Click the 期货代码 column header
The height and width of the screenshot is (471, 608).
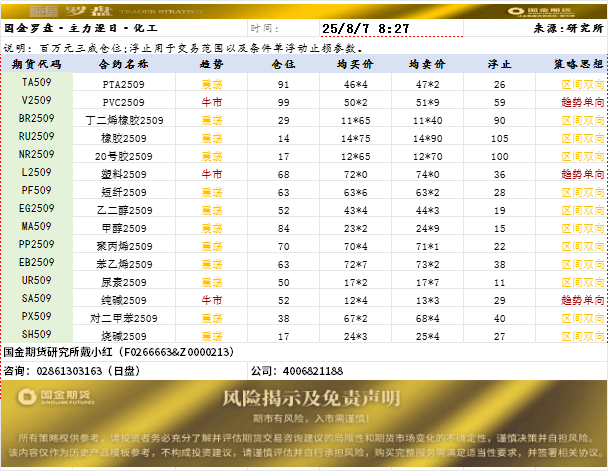coord(37,64)
